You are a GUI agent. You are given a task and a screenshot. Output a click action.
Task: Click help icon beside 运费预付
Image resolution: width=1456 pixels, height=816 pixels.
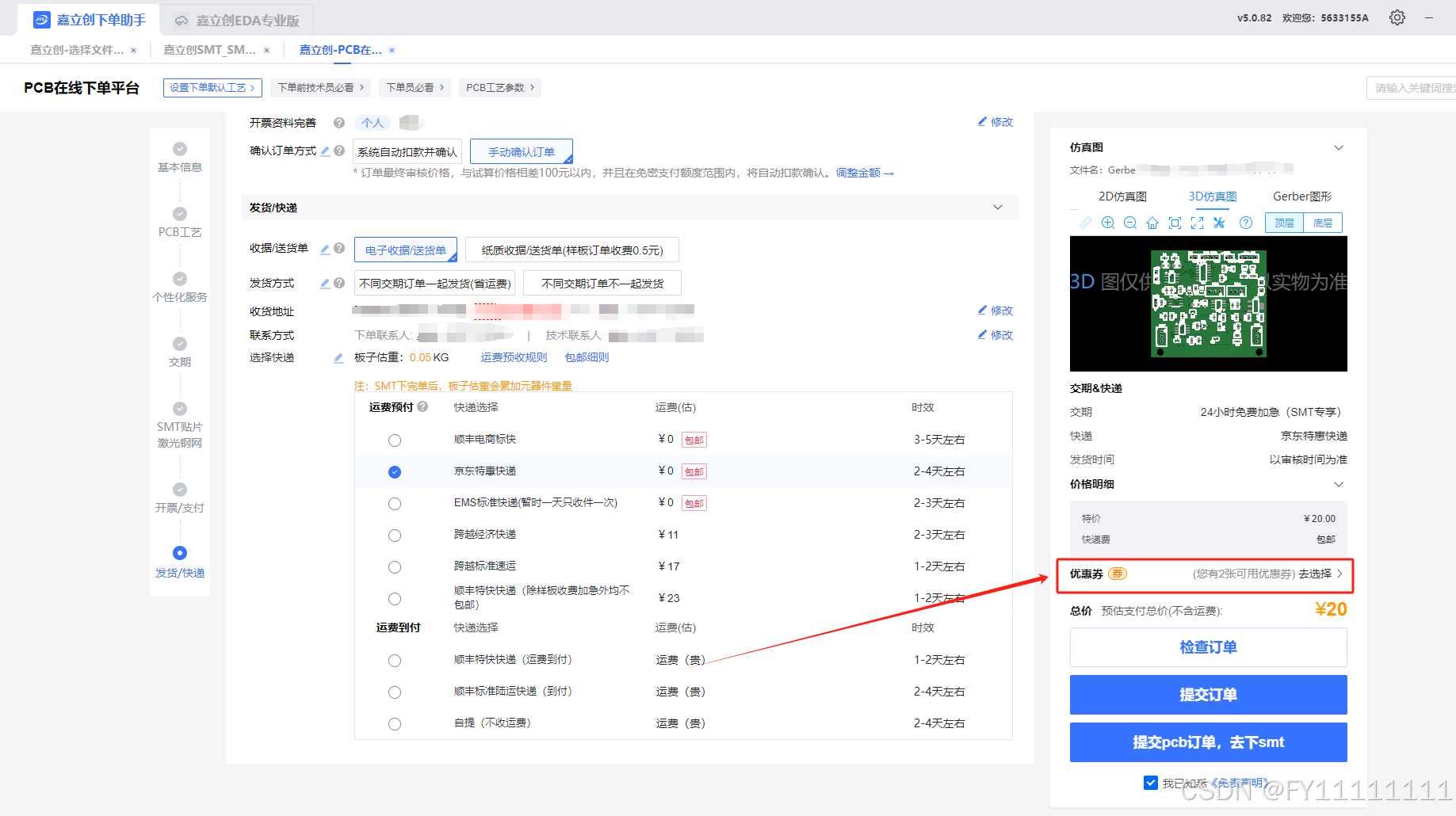coord(422,406)
